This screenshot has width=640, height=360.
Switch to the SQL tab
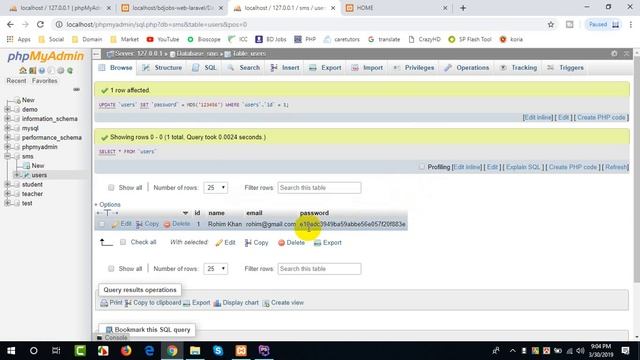tap(204, 68)
